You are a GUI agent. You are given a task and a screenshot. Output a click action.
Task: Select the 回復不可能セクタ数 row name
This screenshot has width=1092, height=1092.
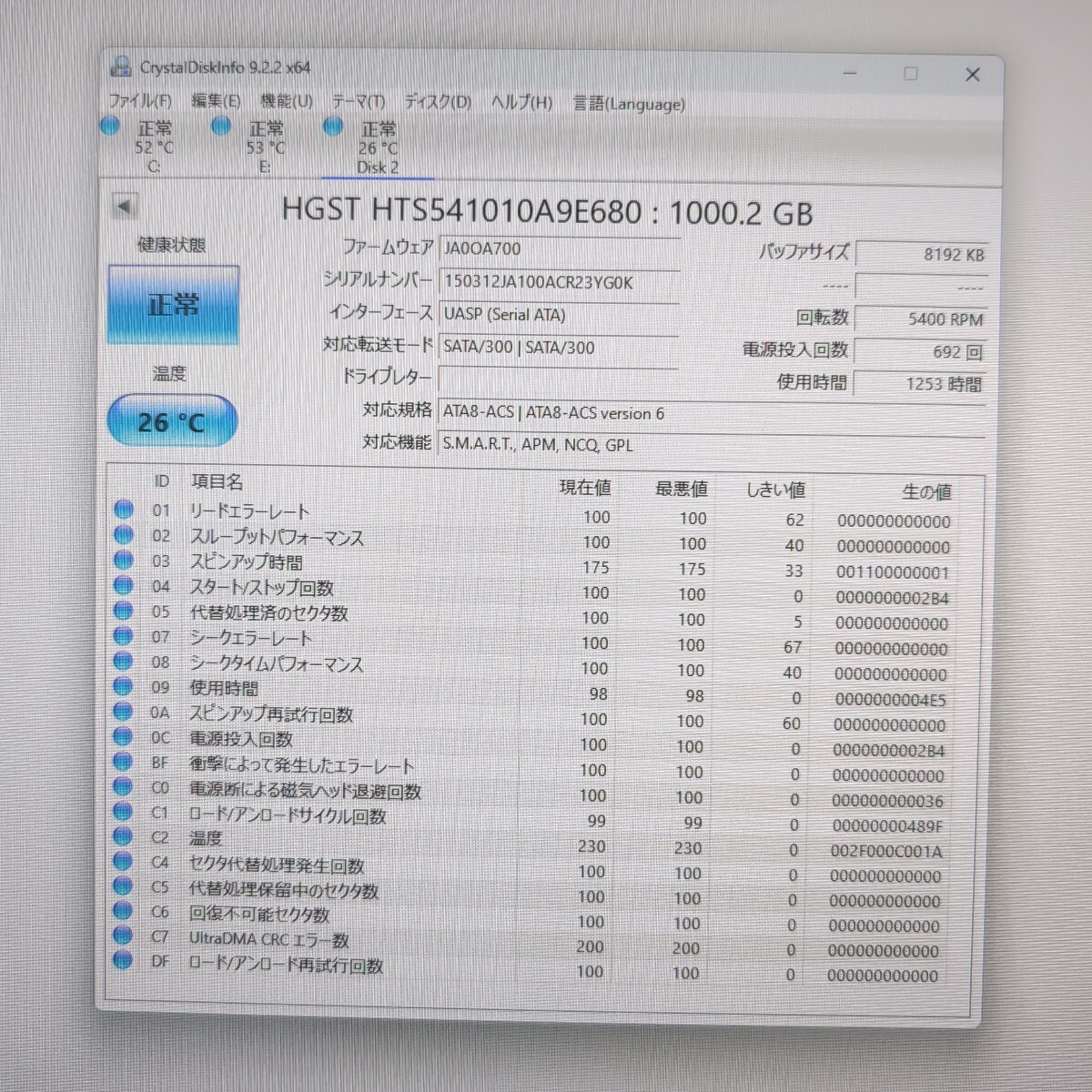coord(258,914)
